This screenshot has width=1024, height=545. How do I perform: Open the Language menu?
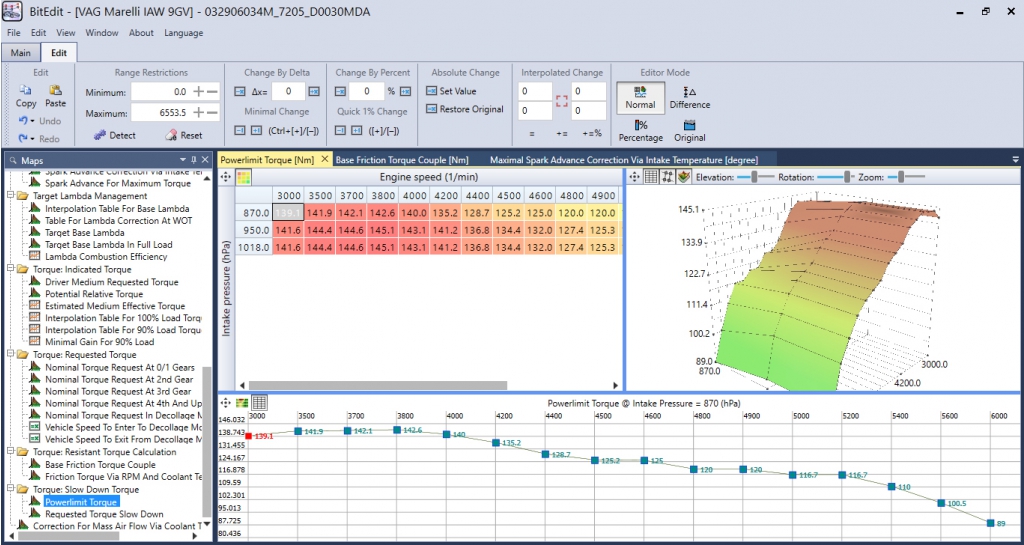pyautogui.click(x=184, y=33)
